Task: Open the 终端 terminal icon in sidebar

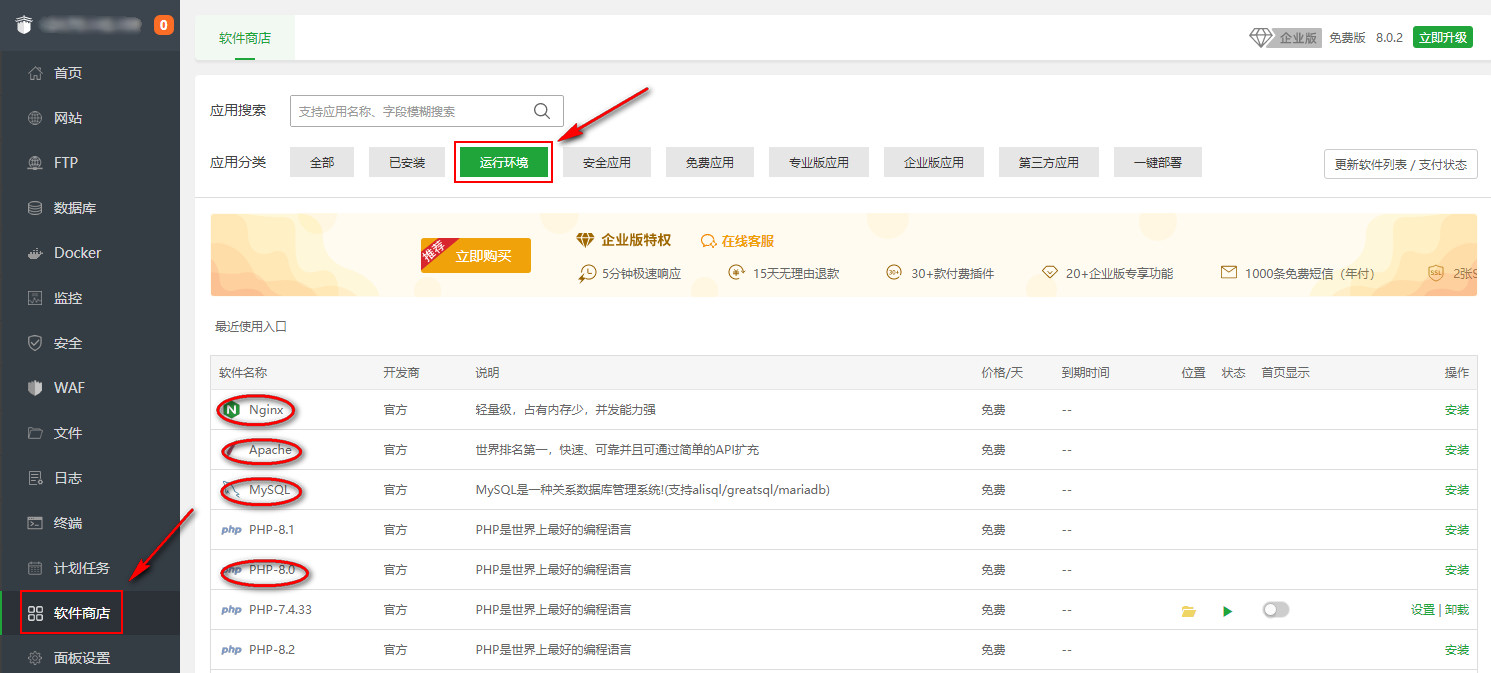Action: click(x=35, y=523)
